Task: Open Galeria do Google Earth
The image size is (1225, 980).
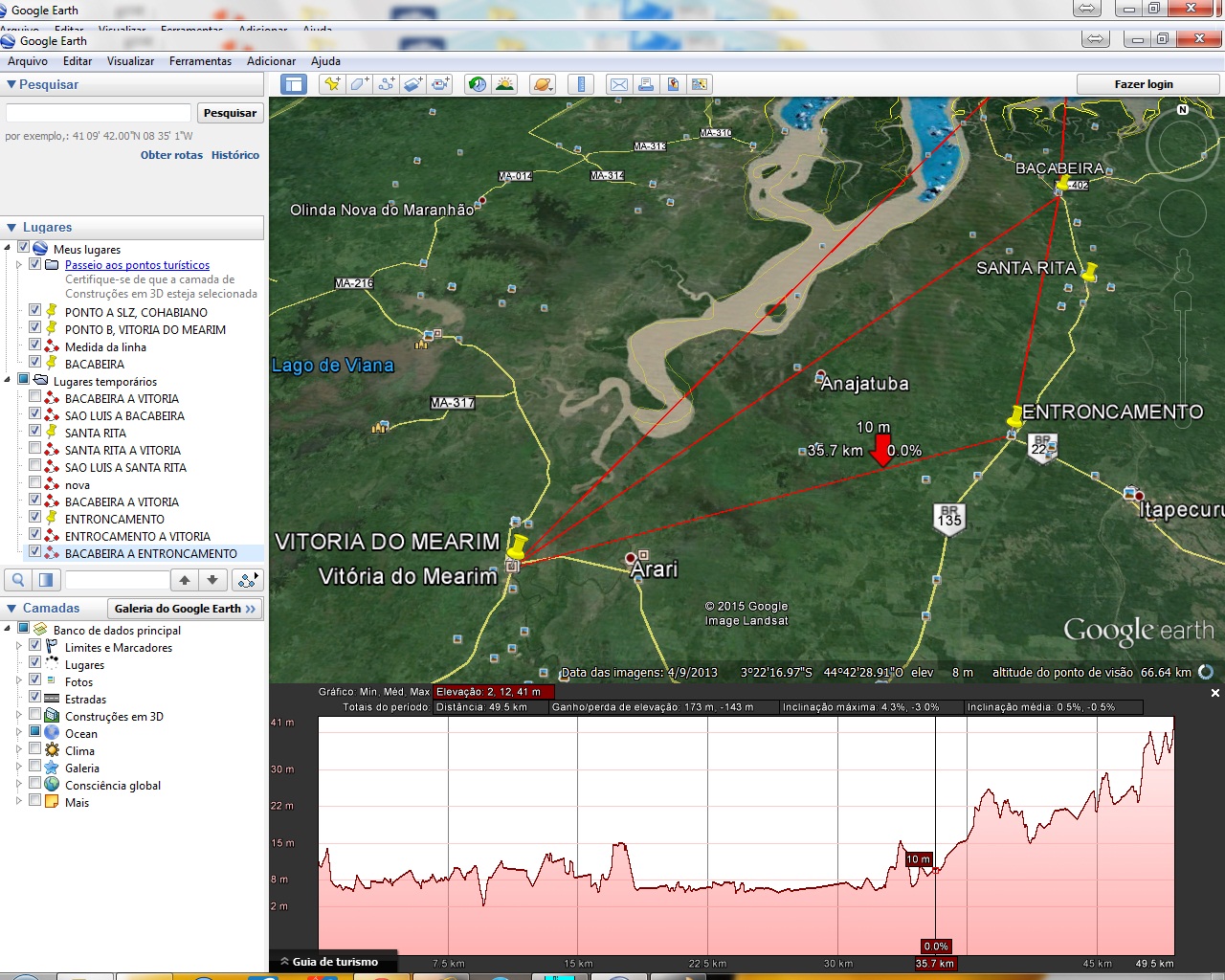Action: pyautogui.click(x=185, y=609)
